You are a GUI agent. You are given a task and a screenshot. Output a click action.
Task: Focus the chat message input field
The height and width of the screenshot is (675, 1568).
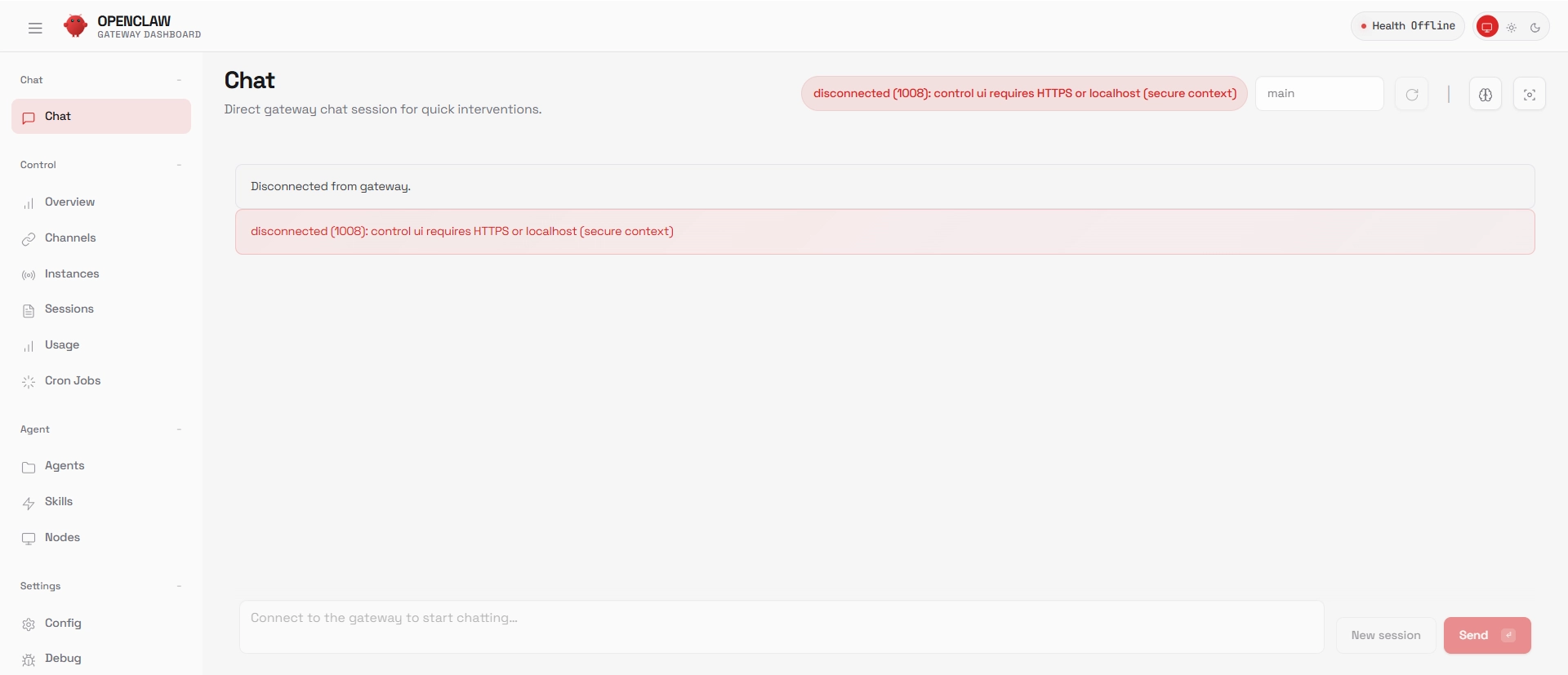[x=782, y=627]
